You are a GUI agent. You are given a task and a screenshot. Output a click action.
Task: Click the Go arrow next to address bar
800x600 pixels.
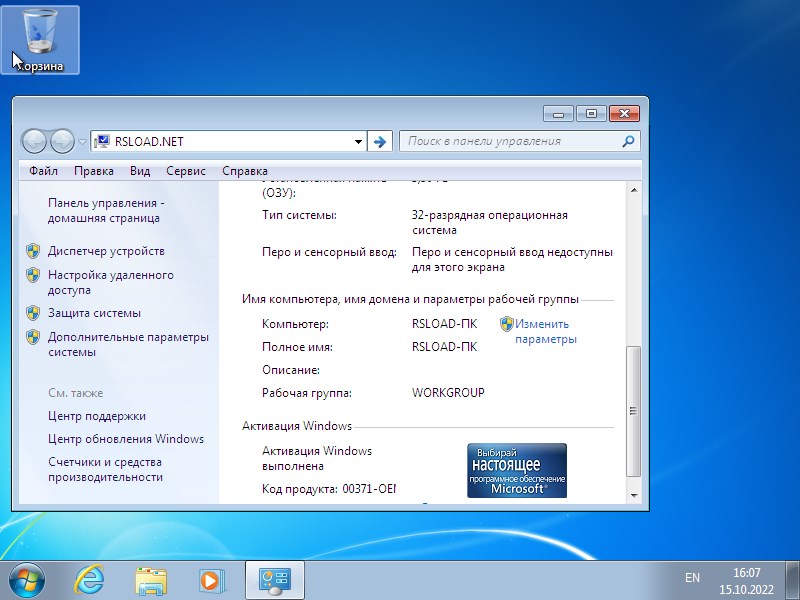coord(380,141)
